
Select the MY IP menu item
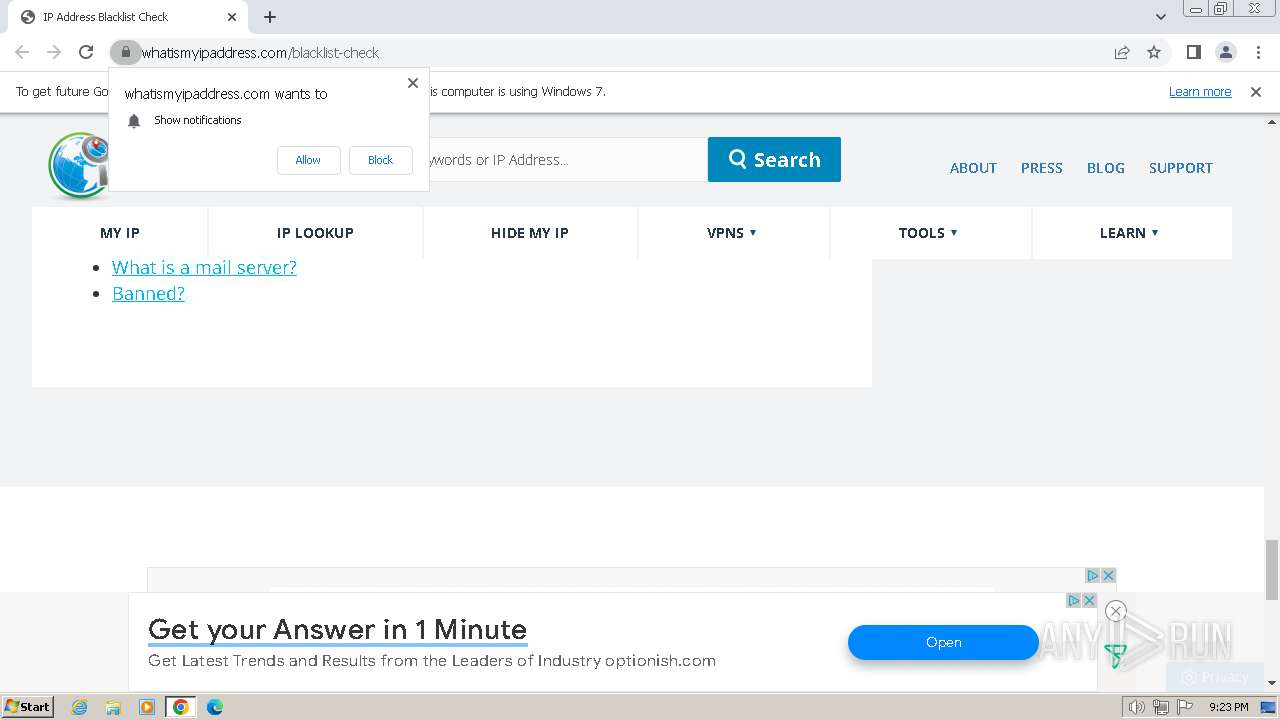coord(120,233)
